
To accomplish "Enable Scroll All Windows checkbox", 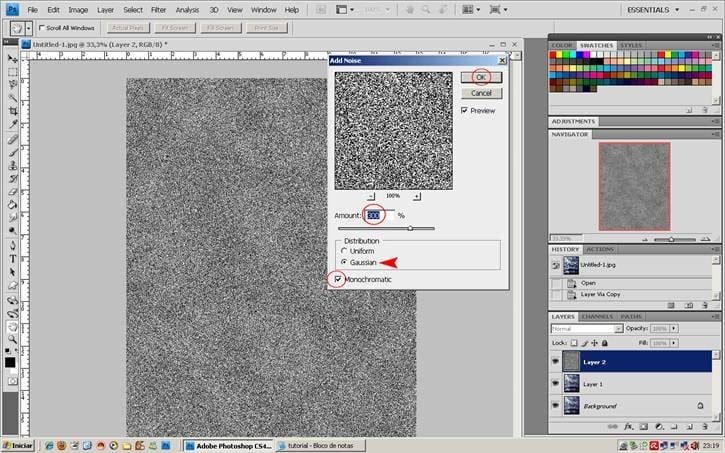I will (x=42, y=28).
